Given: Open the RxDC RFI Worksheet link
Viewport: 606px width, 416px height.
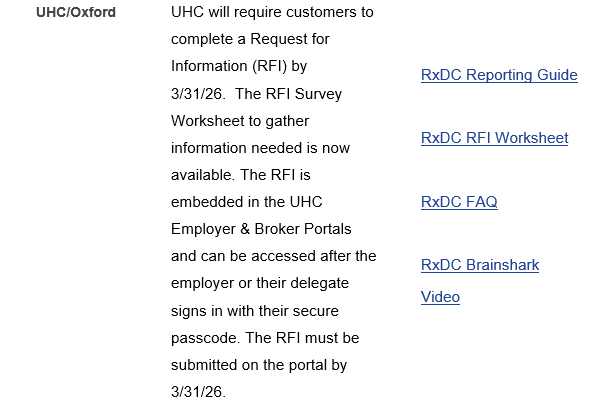Looking at the screenshot, I should (494, 138).
